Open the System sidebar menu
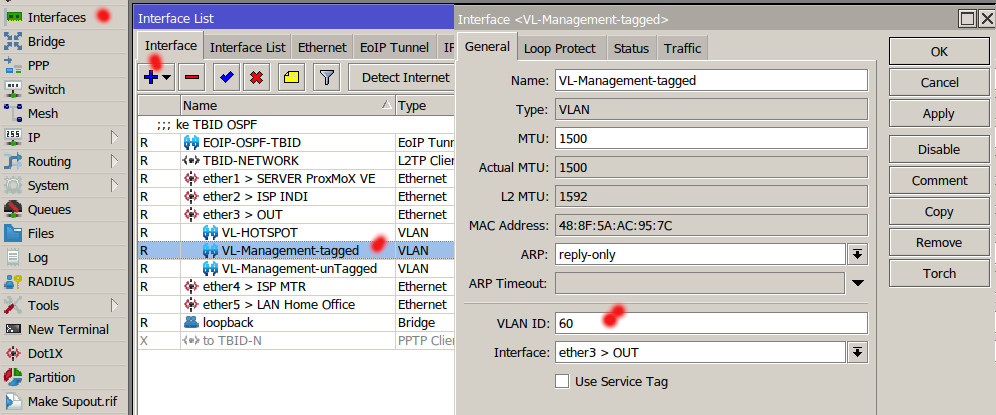 click(48, 186)
